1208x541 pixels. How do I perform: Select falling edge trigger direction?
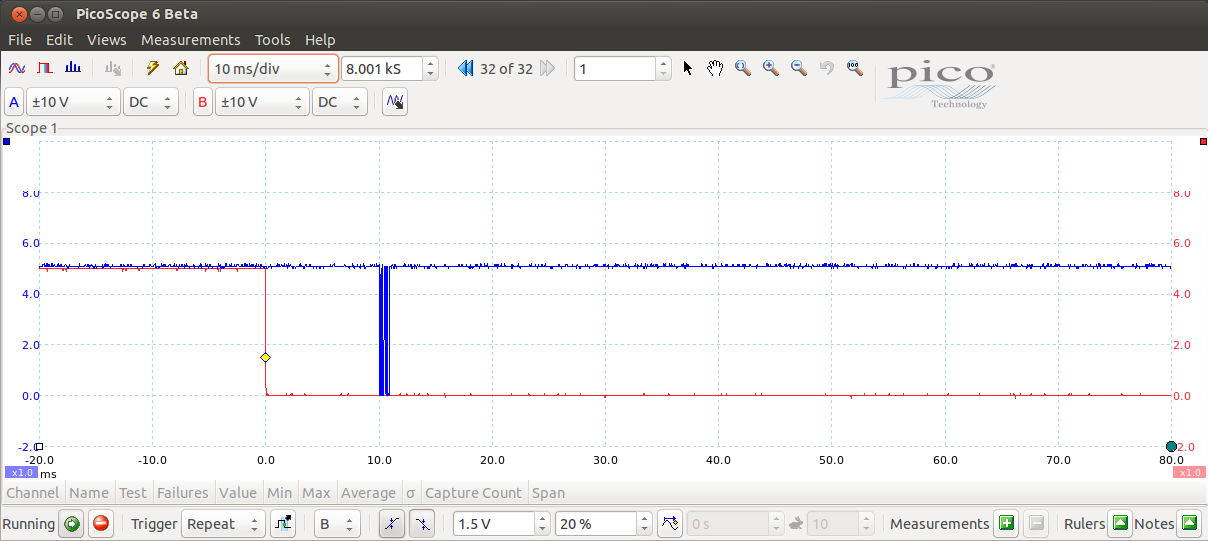(x=423, y=523)
